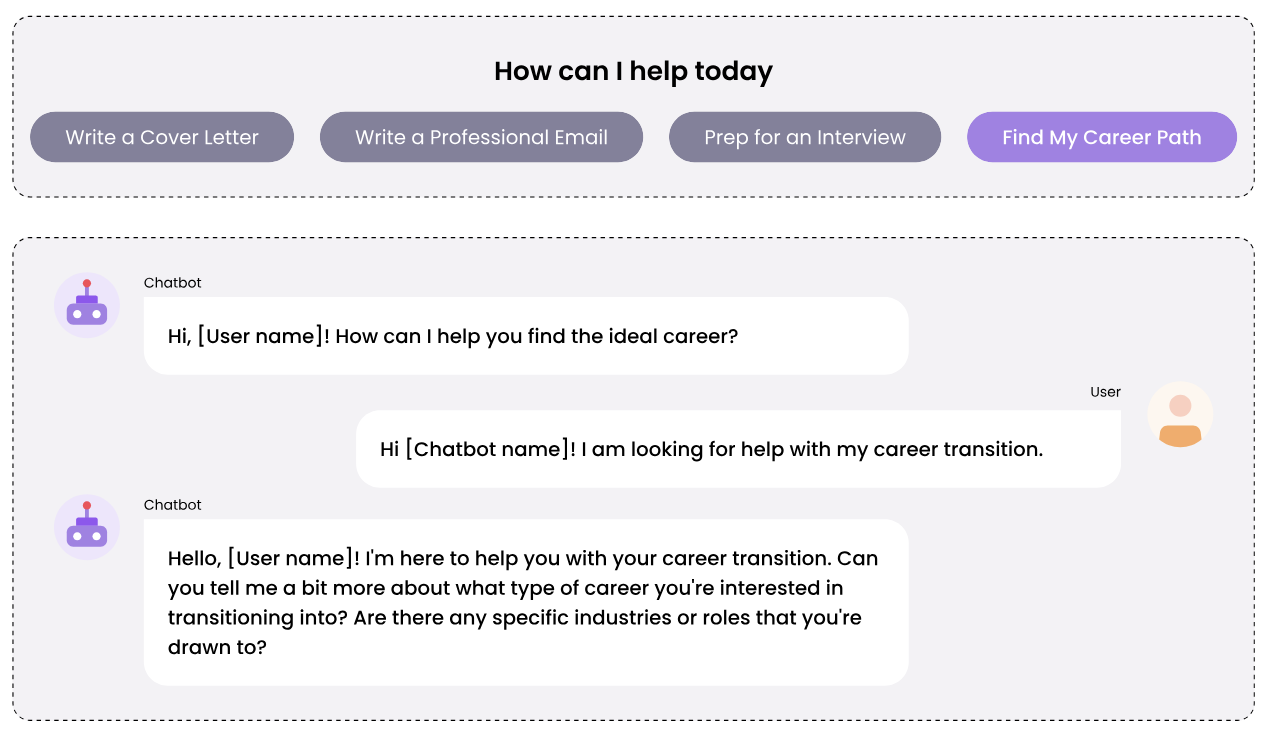Click the first chatbot robot avatar
Viewport: 1266px width, 732px height.
[87, 305]
